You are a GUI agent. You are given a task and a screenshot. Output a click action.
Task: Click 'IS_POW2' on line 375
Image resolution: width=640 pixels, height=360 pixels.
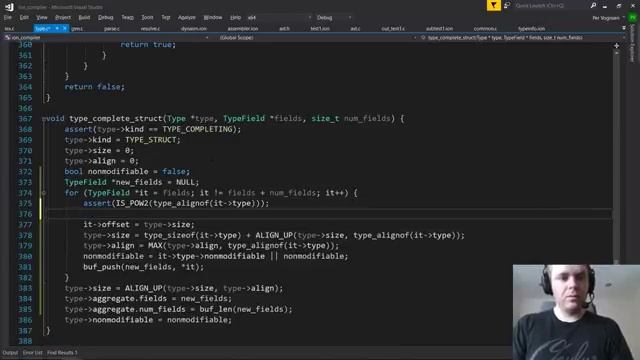pos(132,203)
